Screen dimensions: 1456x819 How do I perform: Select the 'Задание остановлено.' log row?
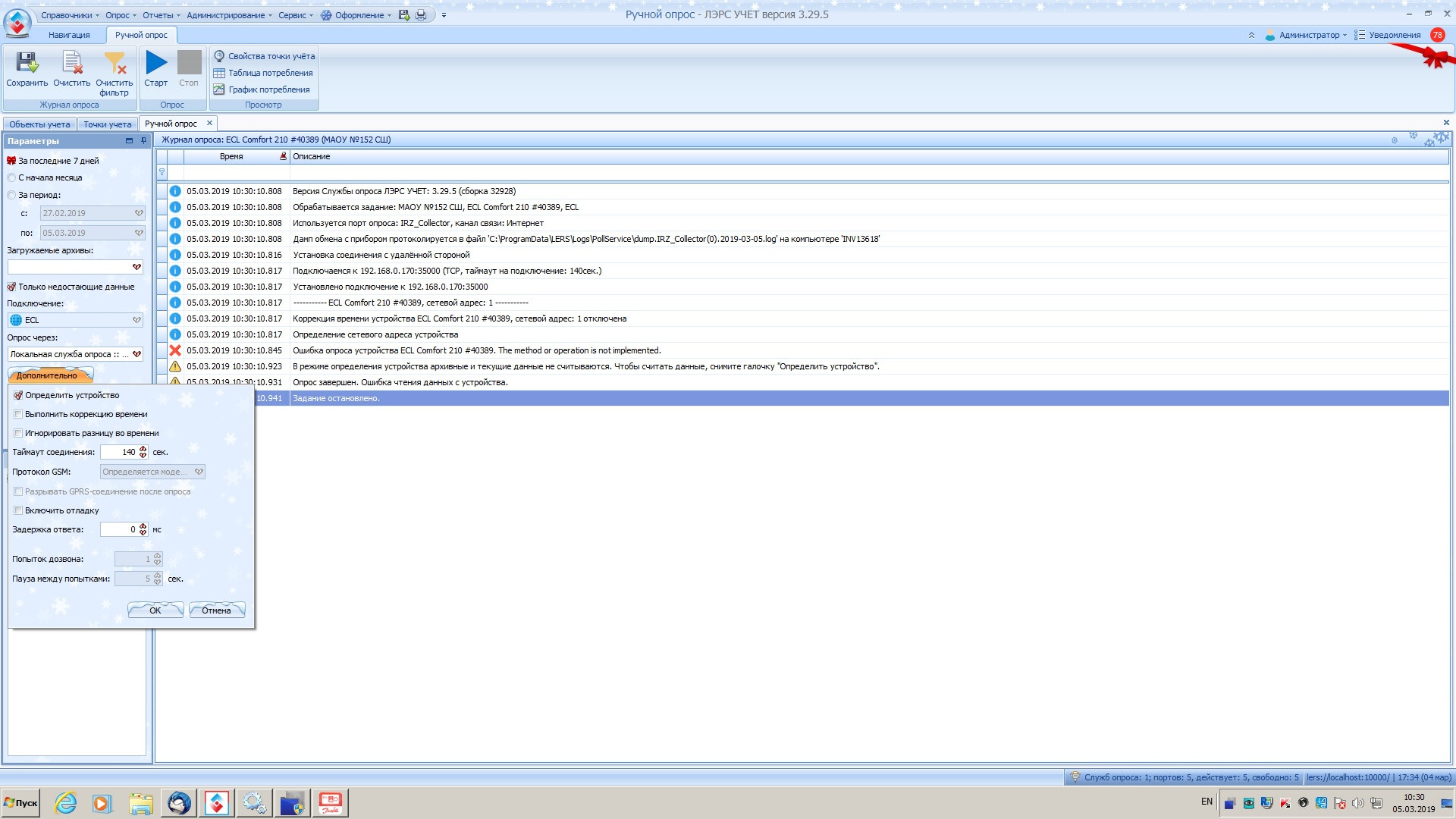(852, 398)
